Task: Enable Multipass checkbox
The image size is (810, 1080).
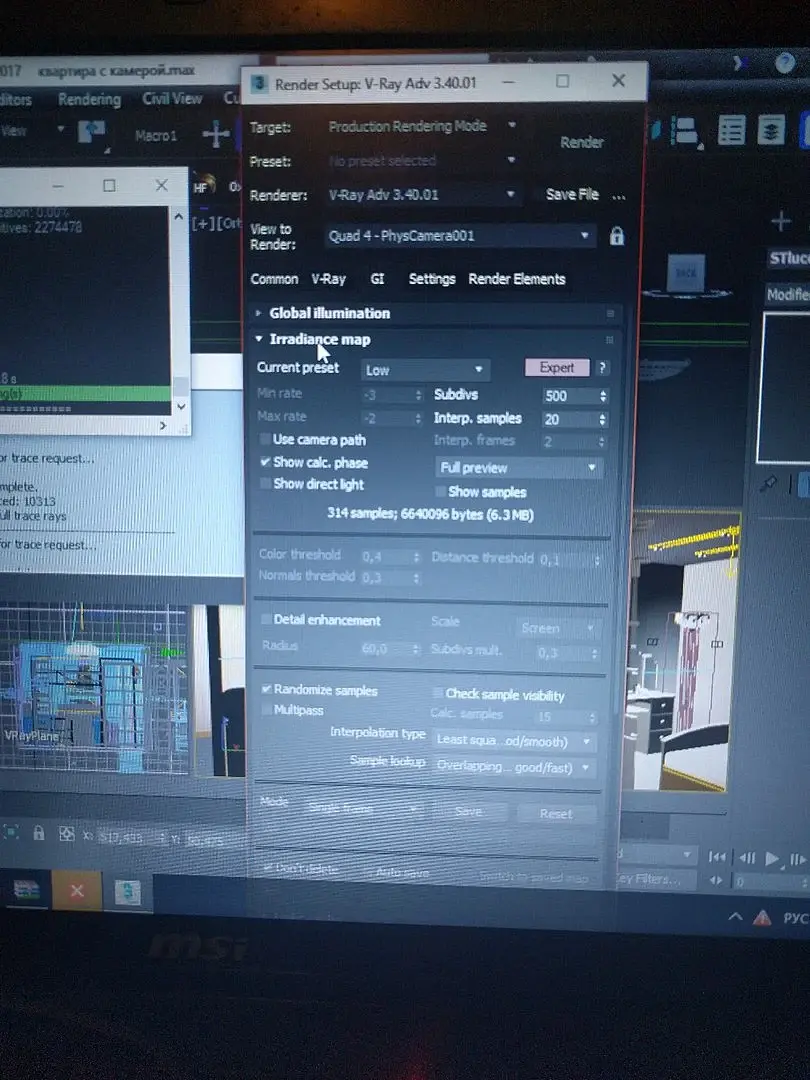Action: click(266, 709)
